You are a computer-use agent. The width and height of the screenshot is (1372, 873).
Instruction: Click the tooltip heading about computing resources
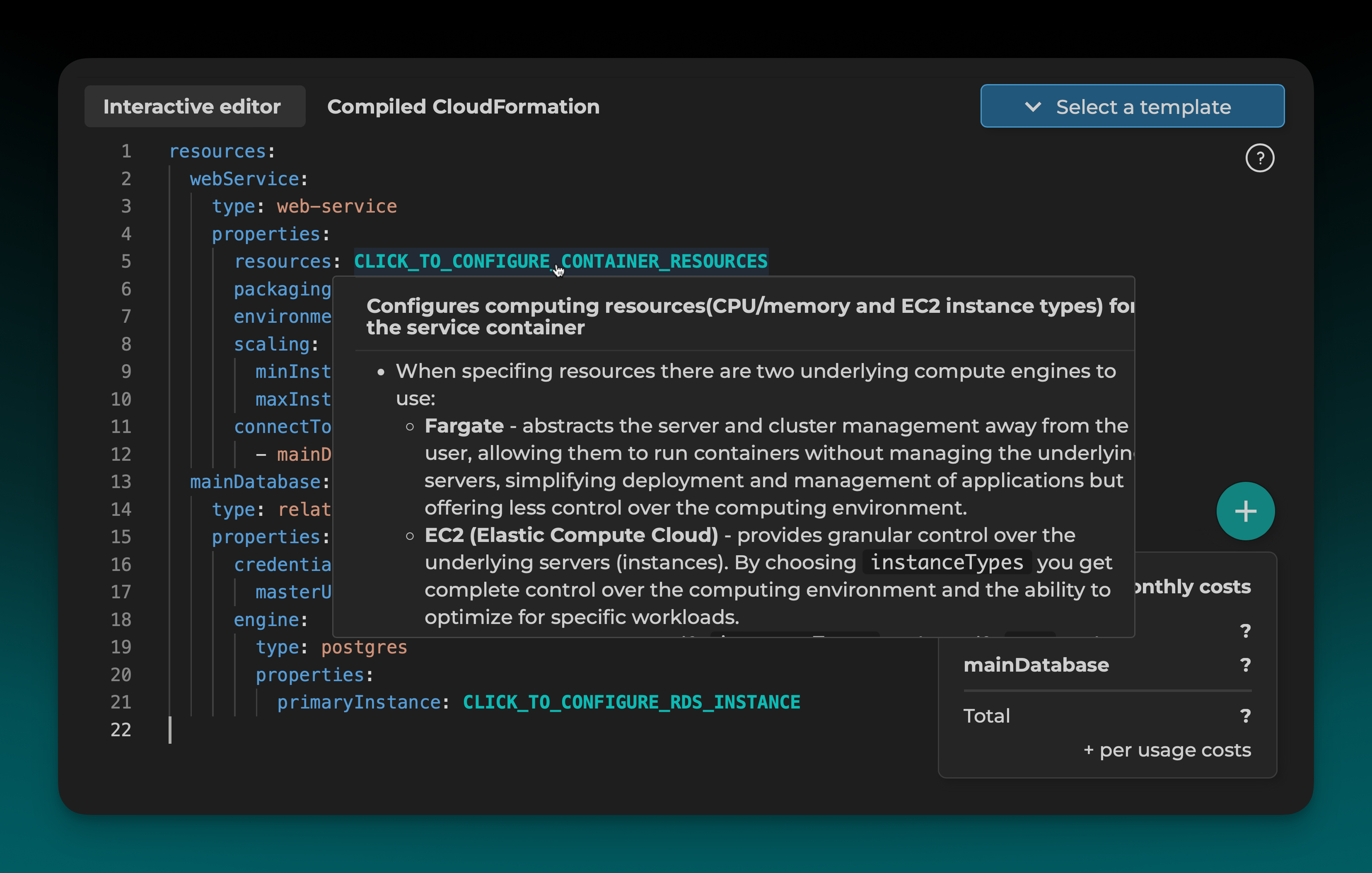[750, 317]
